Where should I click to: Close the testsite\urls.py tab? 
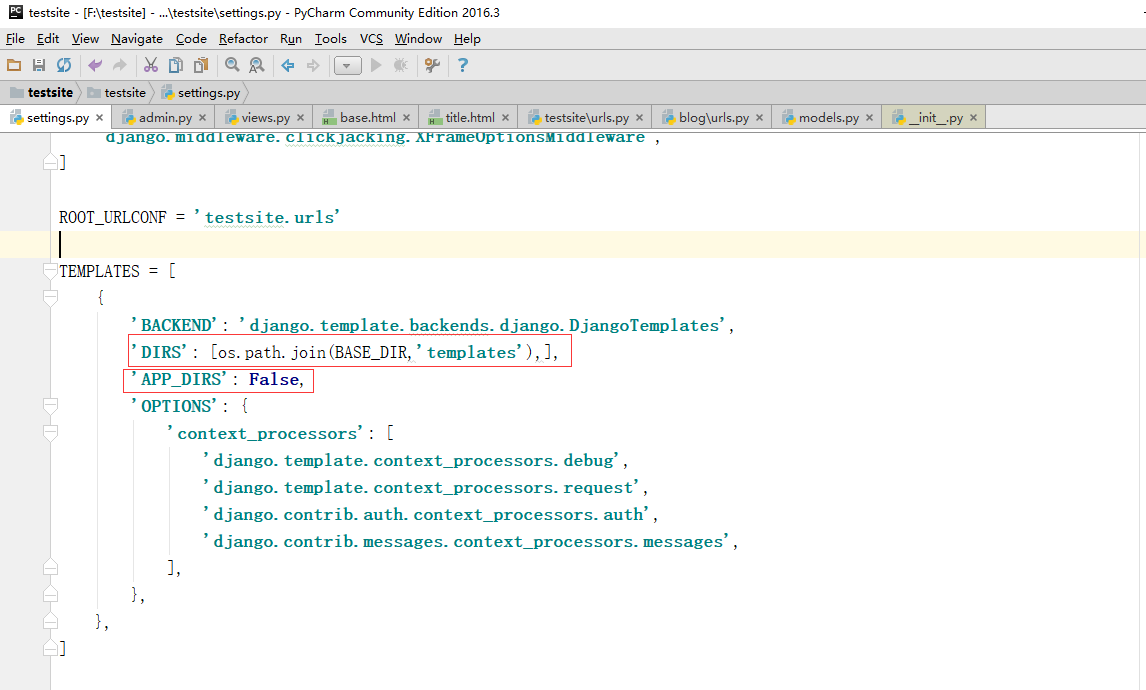tap(640, 117)
